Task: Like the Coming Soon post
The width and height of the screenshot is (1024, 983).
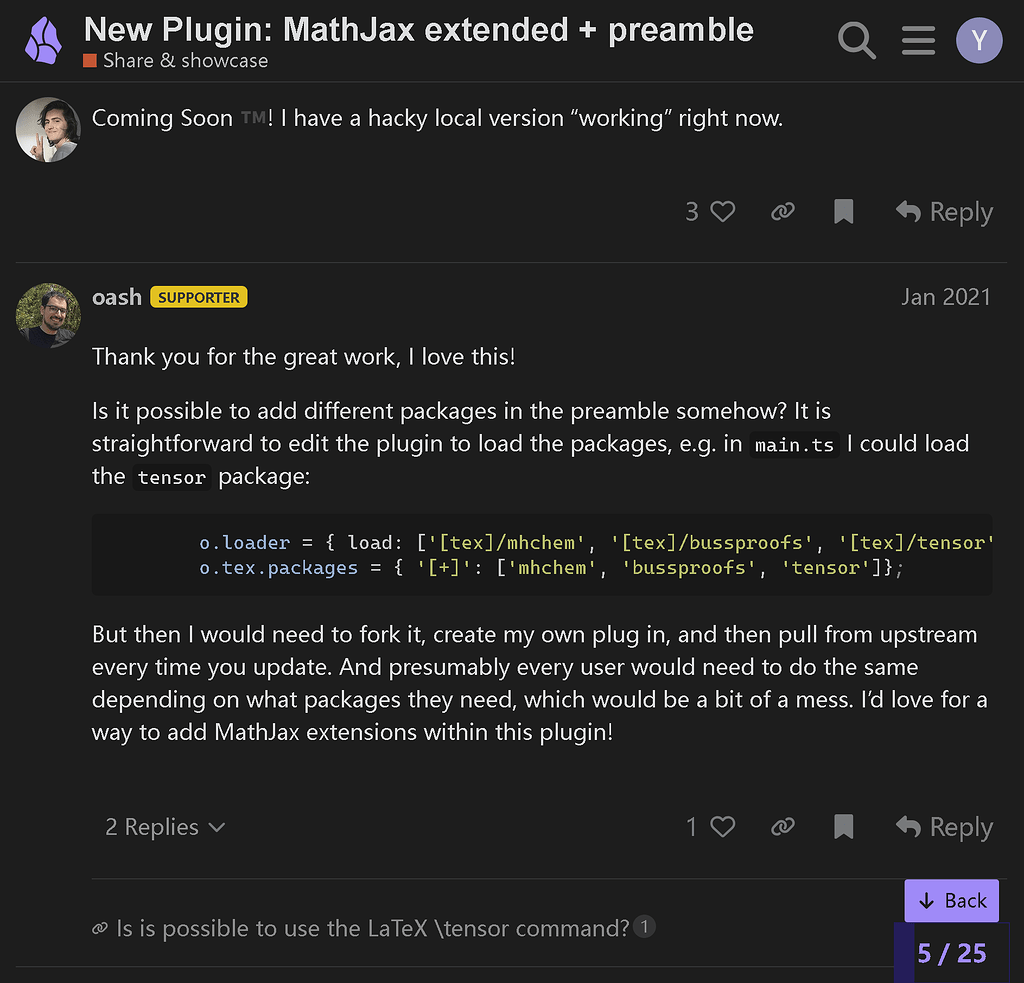Action: point(722,211)
